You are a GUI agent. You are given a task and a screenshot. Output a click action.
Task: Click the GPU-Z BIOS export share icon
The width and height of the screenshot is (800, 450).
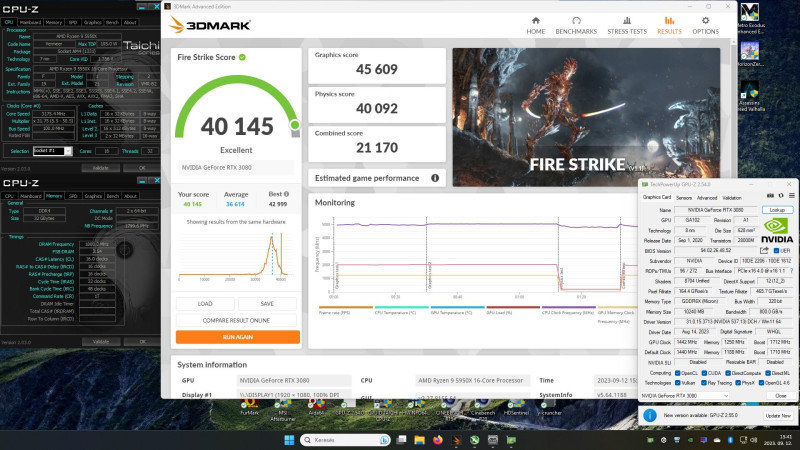[x=764, y=251]
